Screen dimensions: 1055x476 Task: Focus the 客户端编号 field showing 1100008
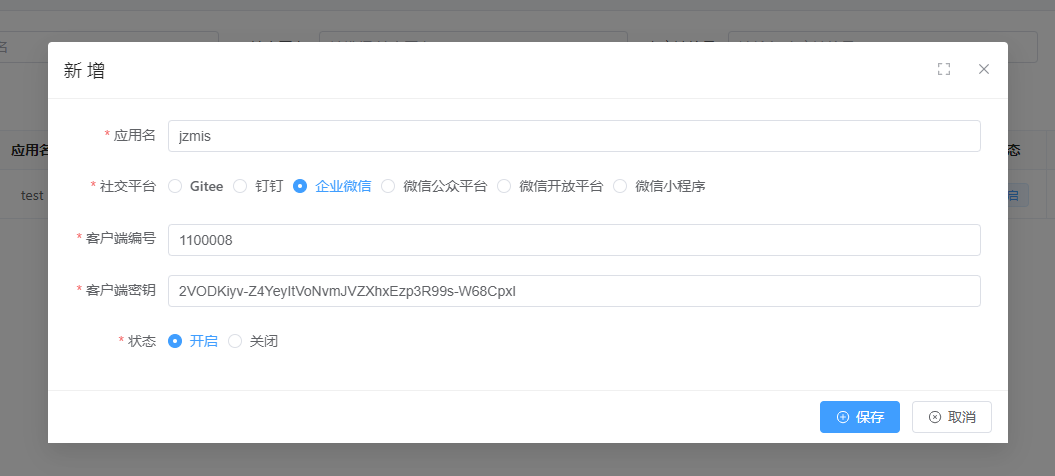tap(573, 240)
